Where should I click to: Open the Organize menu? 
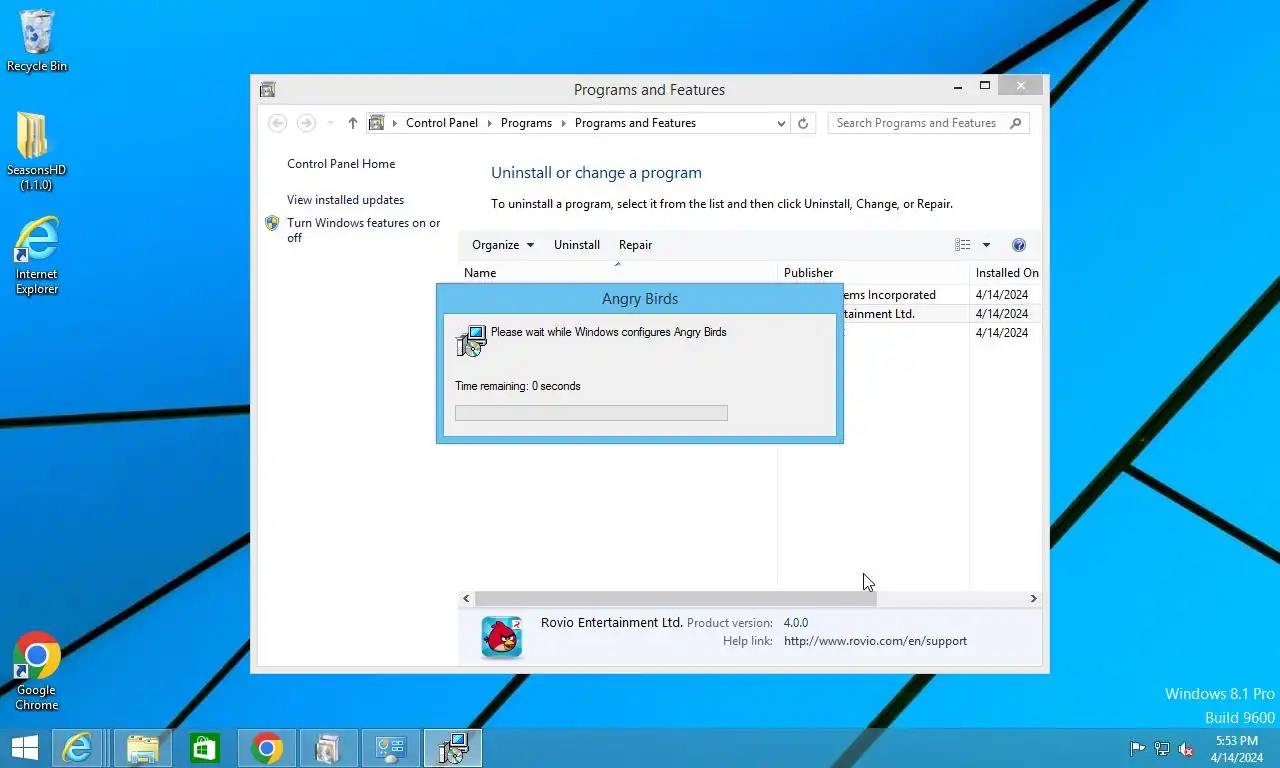point(503,245)
